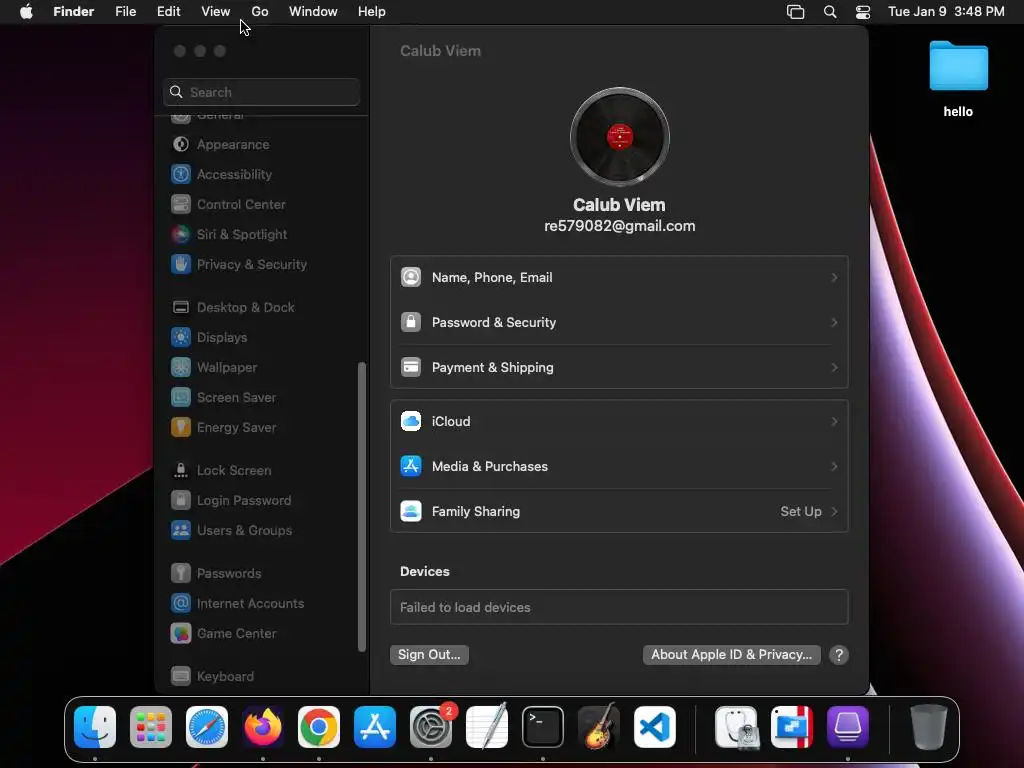This screenshot has height=768, width=1024.
Task: Open Launchpad from the Dock
Action: (x=151, y=728)
